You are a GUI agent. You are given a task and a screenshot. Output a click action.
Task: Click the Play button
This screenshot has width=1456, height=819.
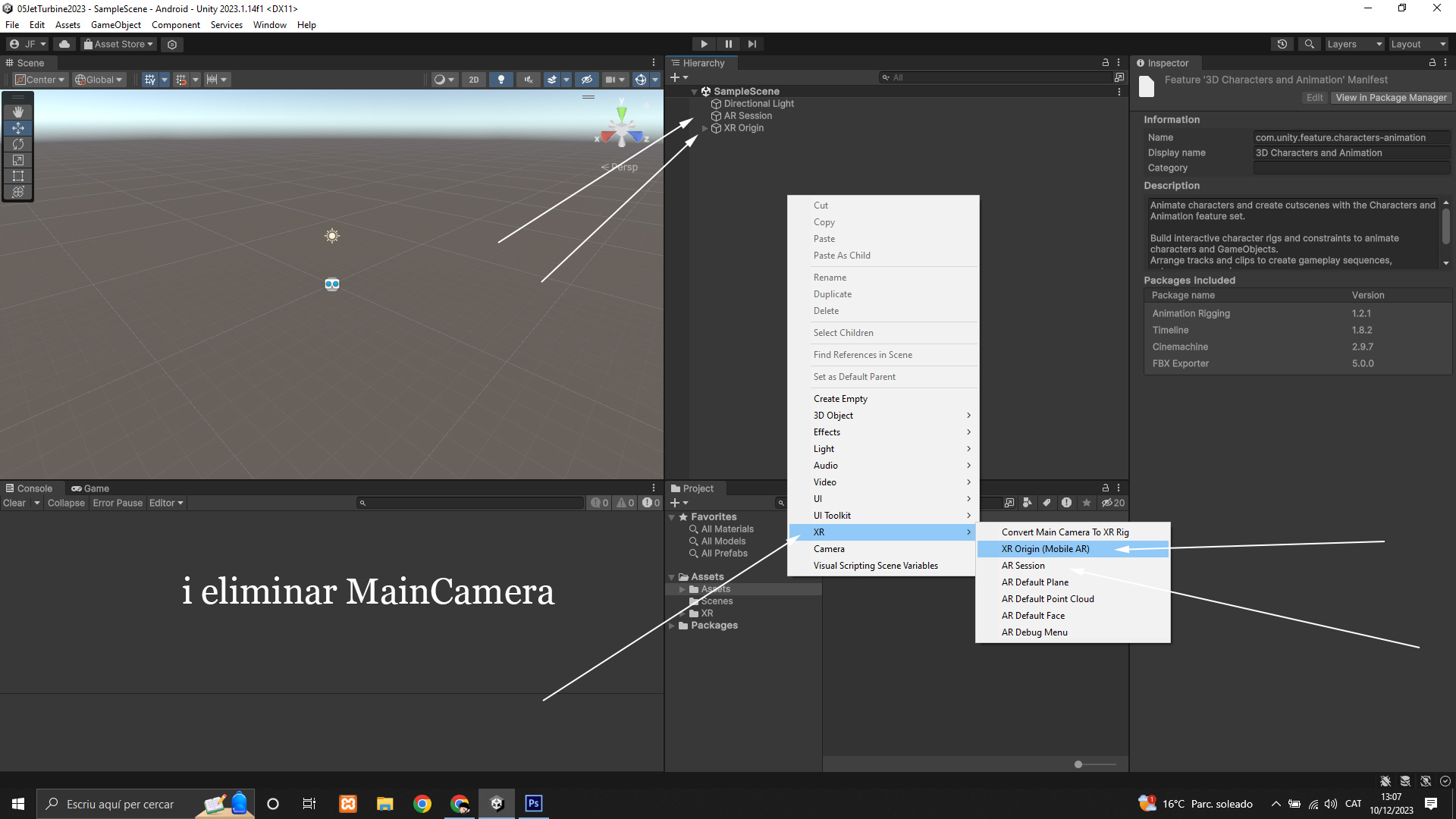[704, 44]
